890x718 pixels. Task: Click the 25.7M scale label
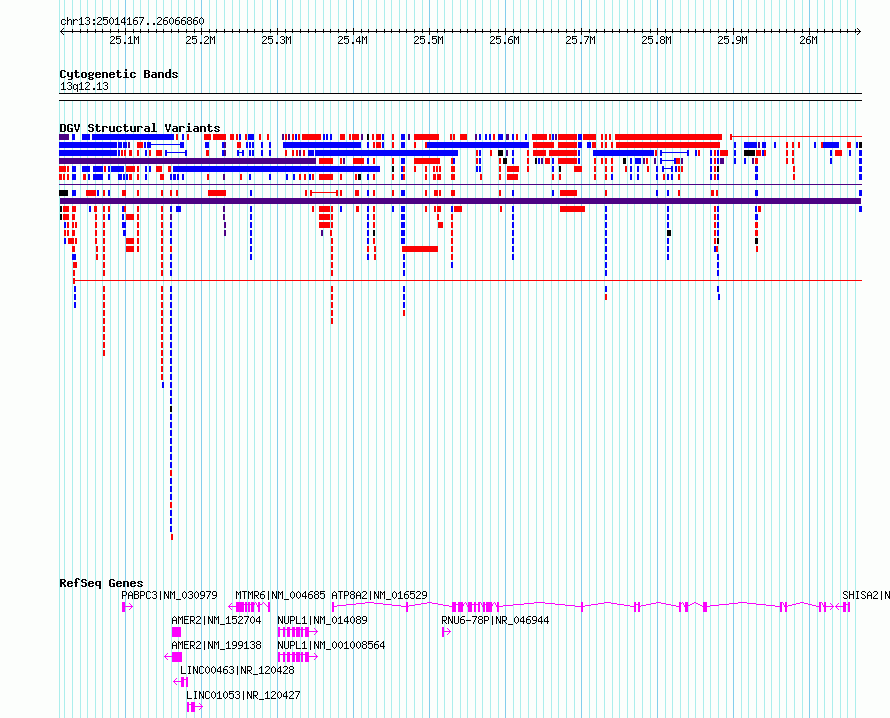click(581, 40)
